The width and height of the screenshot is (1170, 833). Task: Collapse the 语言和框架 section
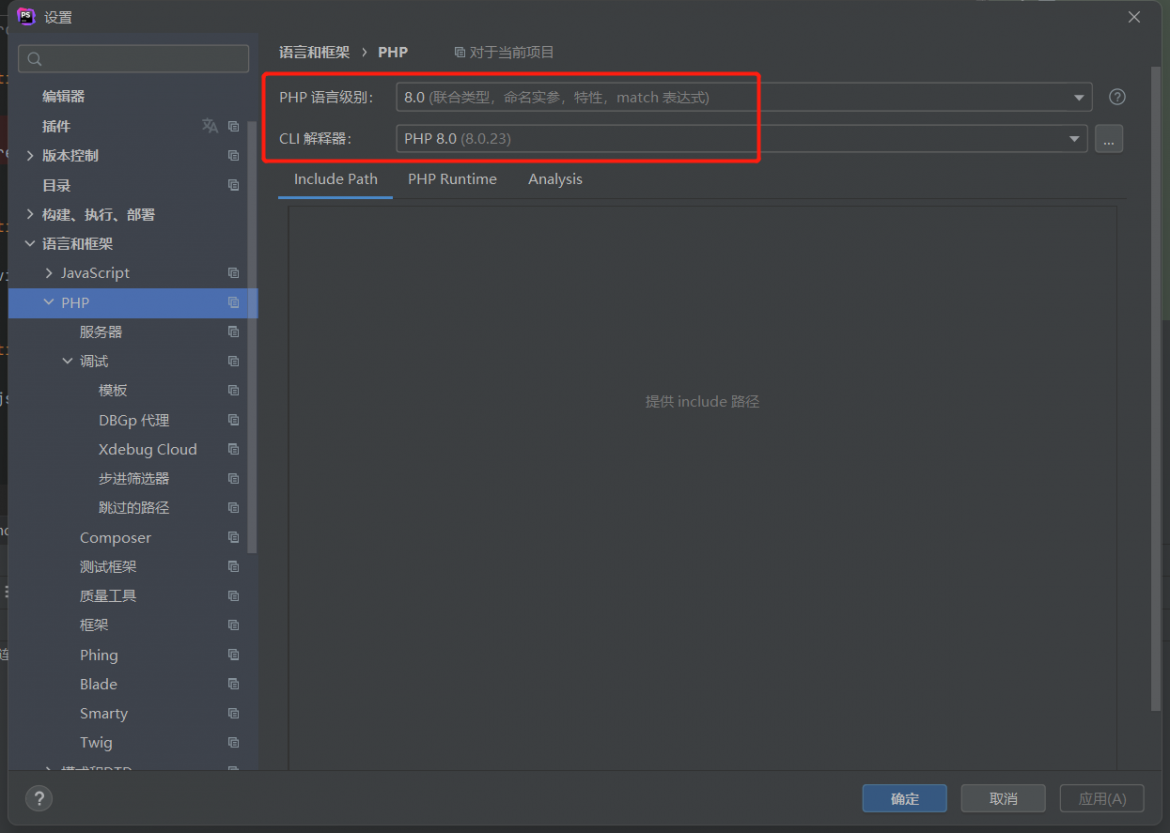click(30, 243)
